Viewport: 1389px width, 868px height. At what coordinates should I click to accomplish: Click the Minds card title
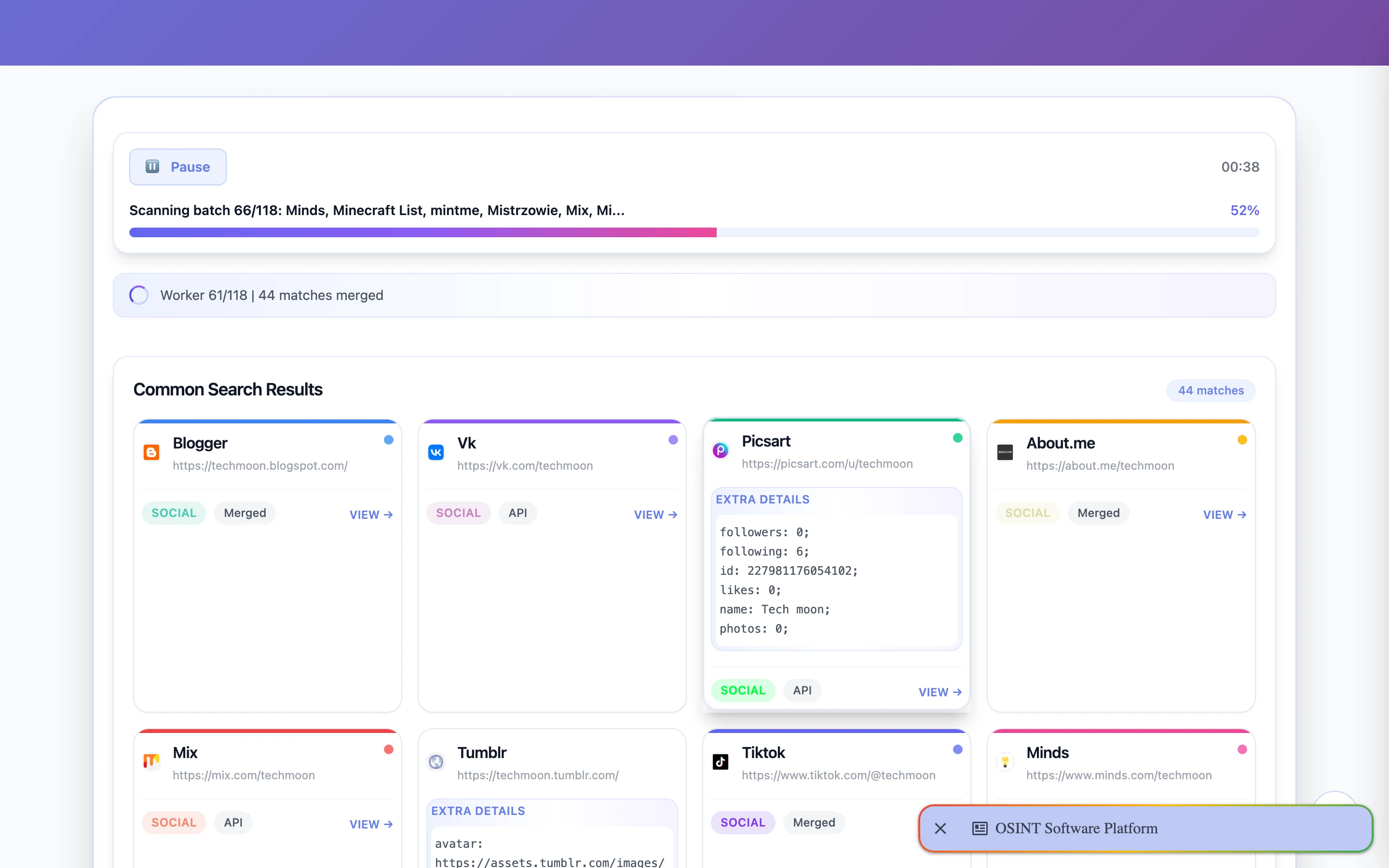[1048, 753]
